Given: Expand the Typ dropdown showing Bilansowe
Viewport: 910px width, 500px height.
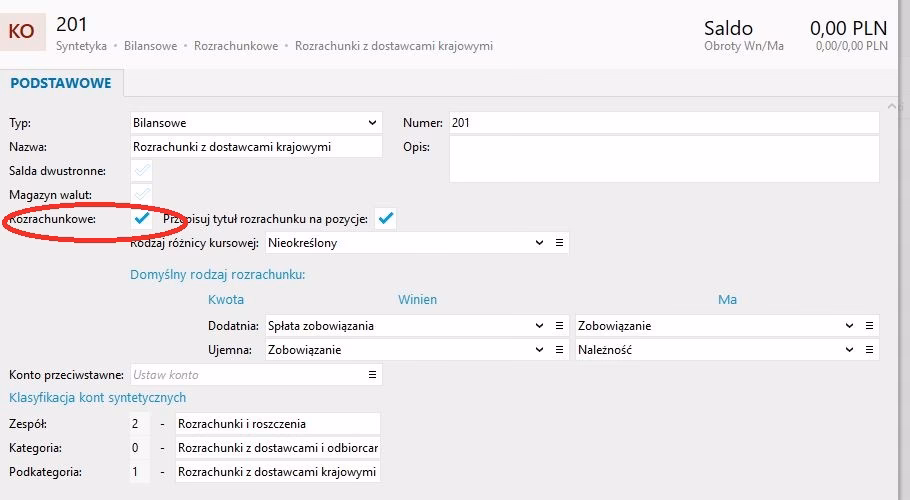Looking at the screenshot, I should coord(372,123).
